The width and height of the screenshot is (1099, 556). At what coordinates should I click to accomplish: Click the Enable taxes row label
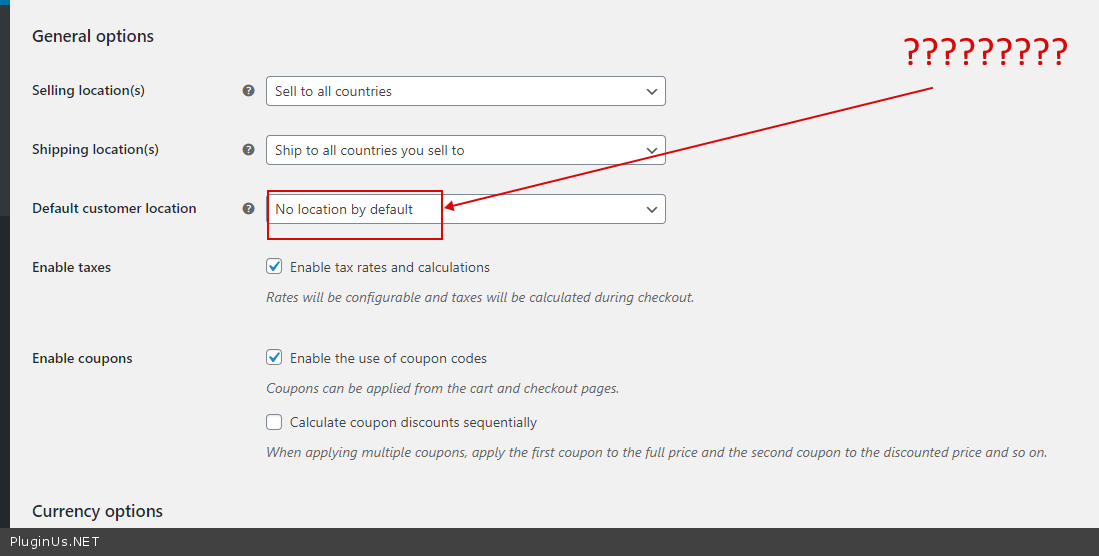71,267
